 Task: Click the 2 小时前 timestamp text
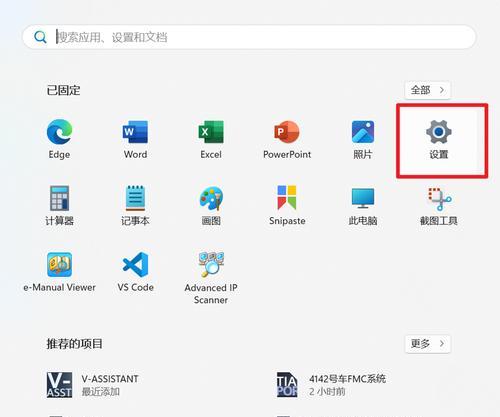point(327,392)
